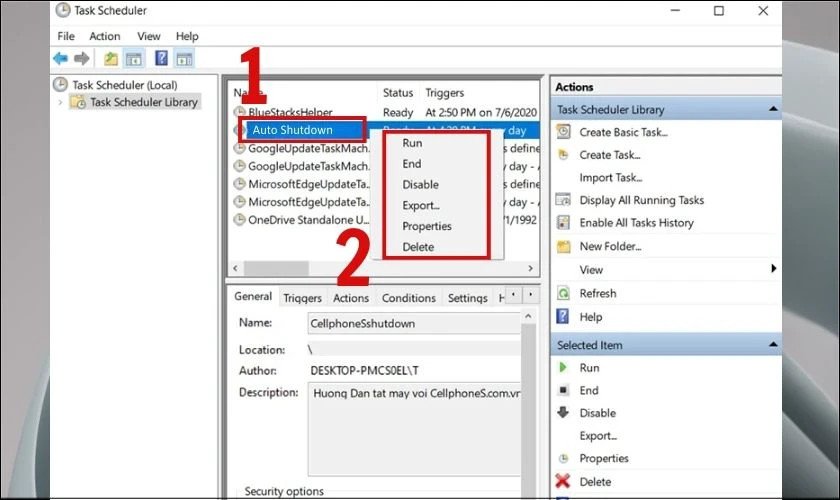Image resolution: width=840 pixels, height=500 pixels.
Task: Click the Refresh icon in the Actions pane
Action: tap(564, 294)
